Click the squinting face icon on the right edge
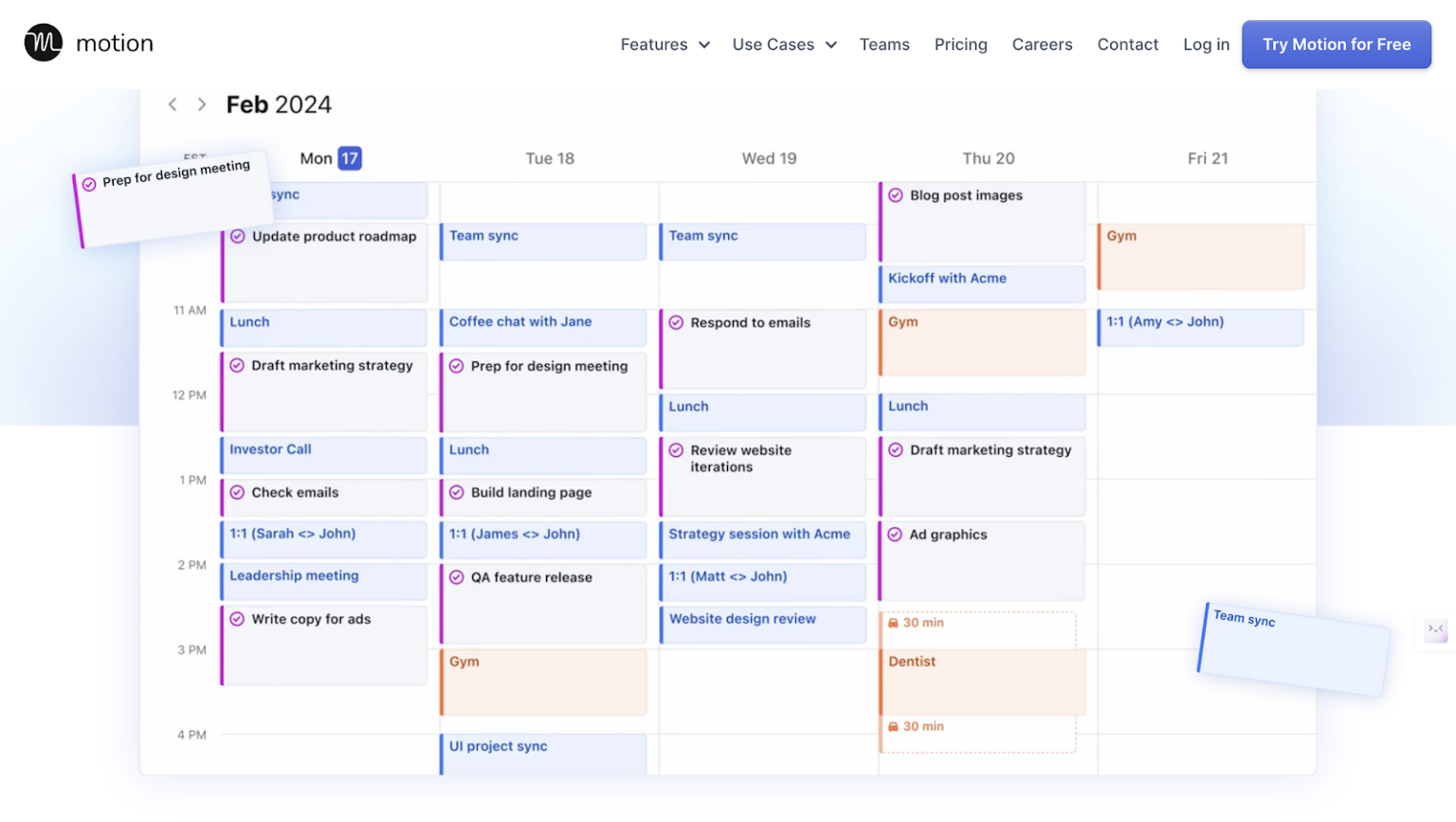Image resolution: width=1456 pixels, height=822 pixels. pyautogui.click(x=1435, y=631)
